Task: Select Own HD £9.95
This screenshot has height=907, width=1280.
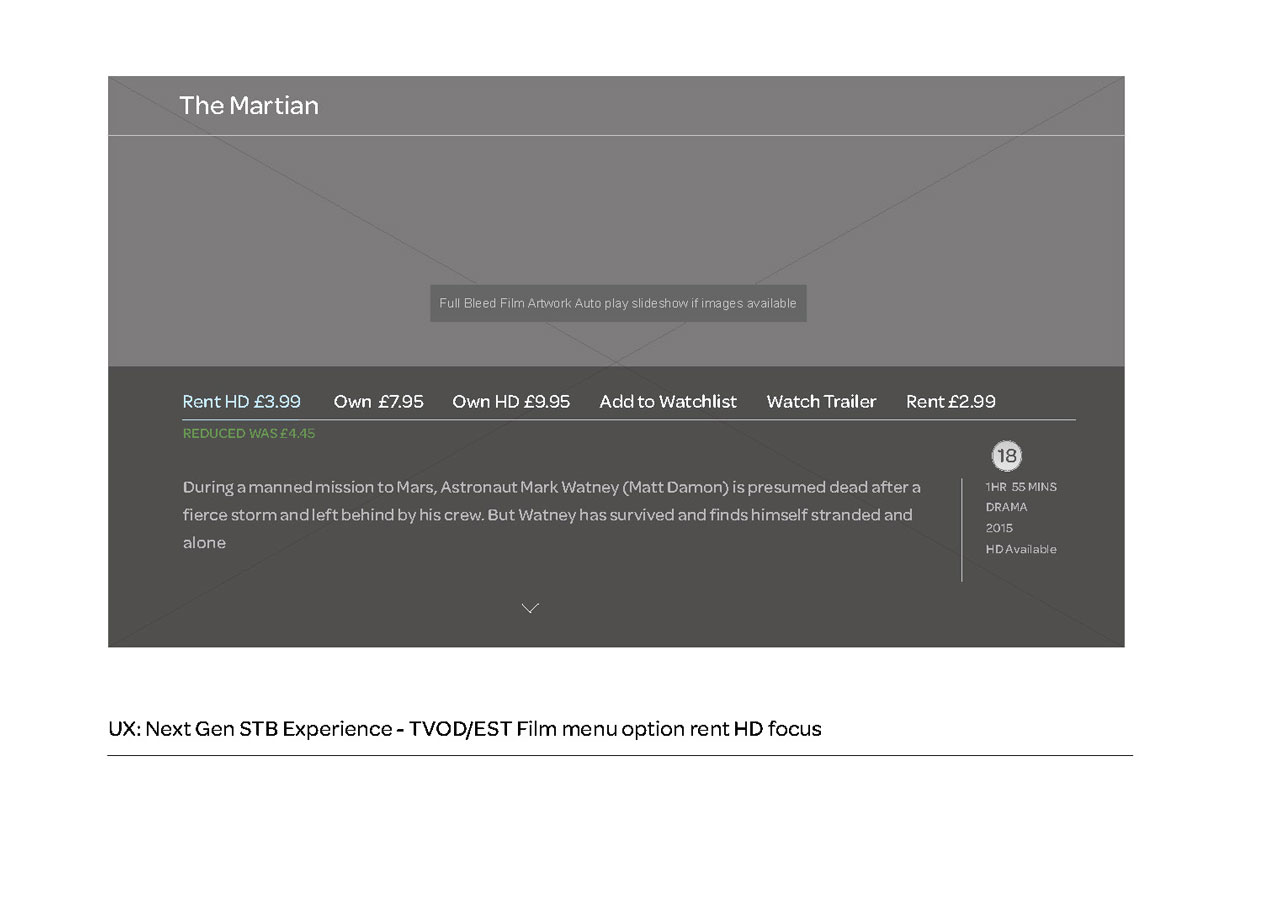Action: (511, 401)
